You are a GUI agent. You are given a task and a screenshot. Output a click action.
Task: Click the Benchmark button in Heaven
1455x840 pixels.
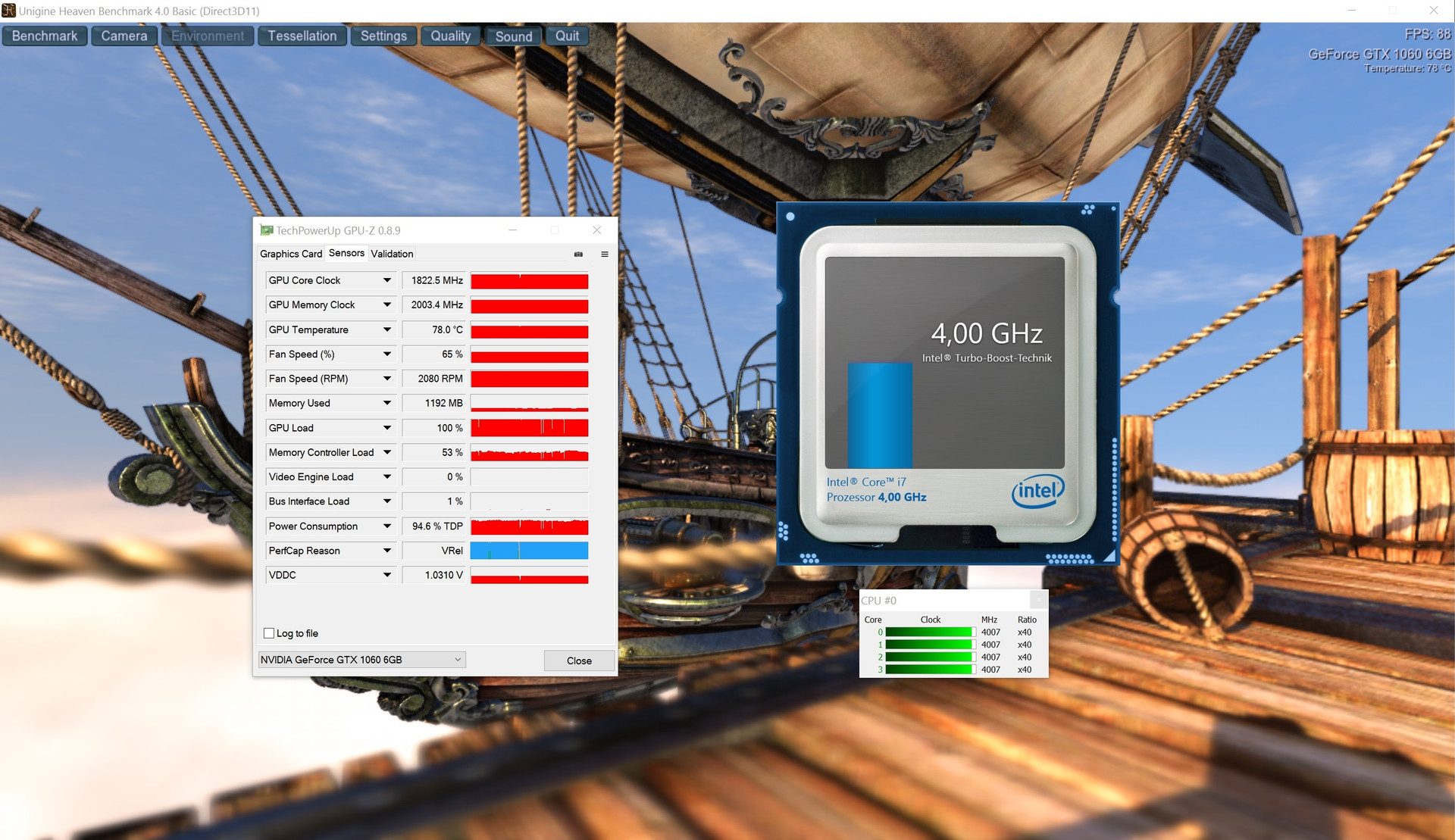pyautogui.click(x=45, y=36)
